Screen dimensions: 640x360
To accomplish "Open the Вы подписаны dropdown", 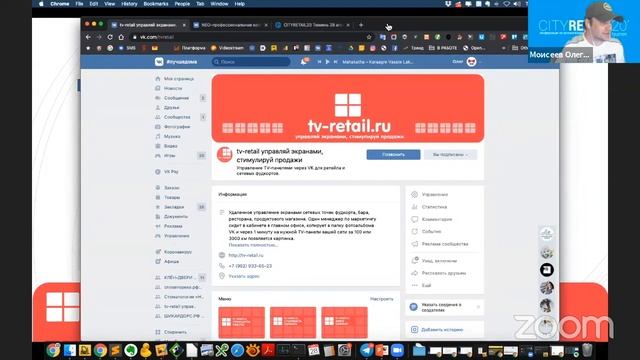I will (450, 155).
